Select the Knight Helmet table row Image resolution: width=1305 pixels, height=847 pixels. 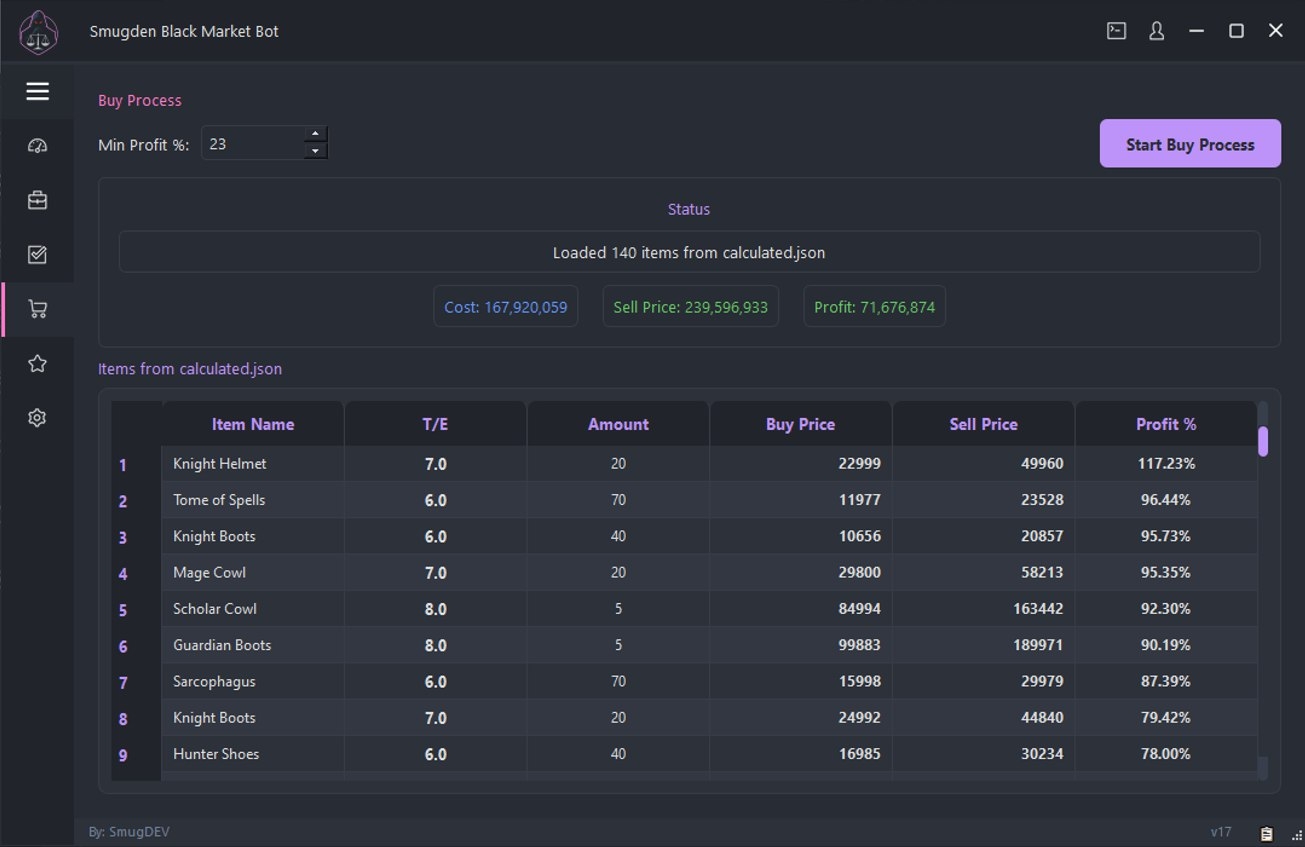coord(600,463)
